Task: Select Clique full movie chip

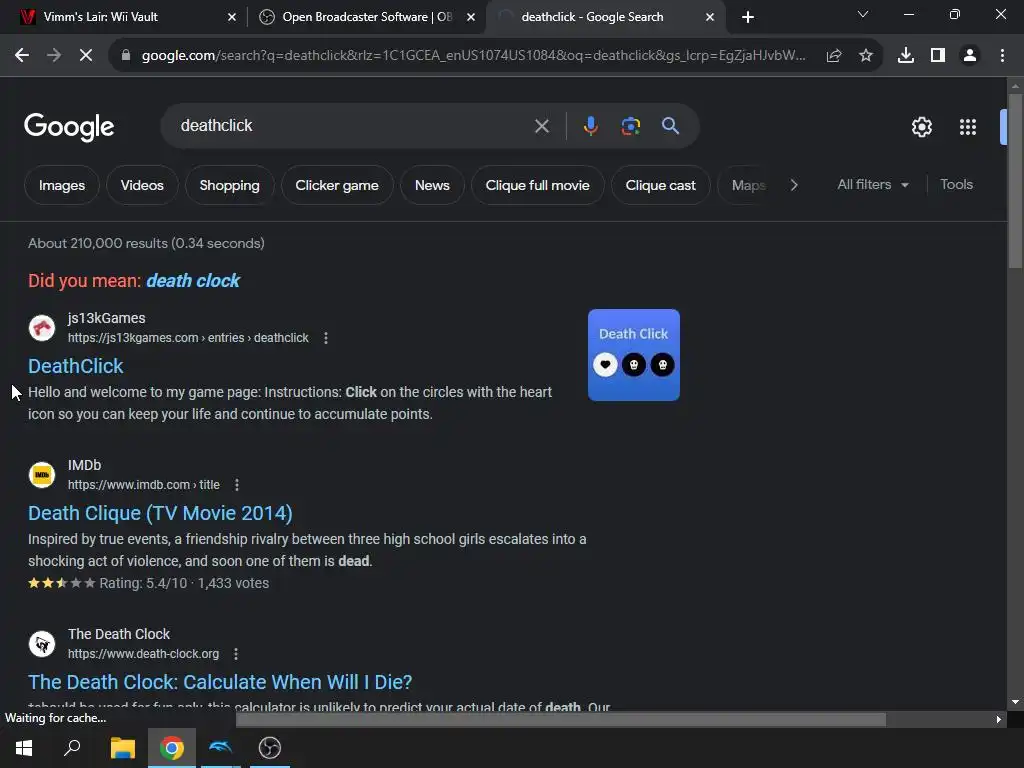Action: click(x=537, y=185)
